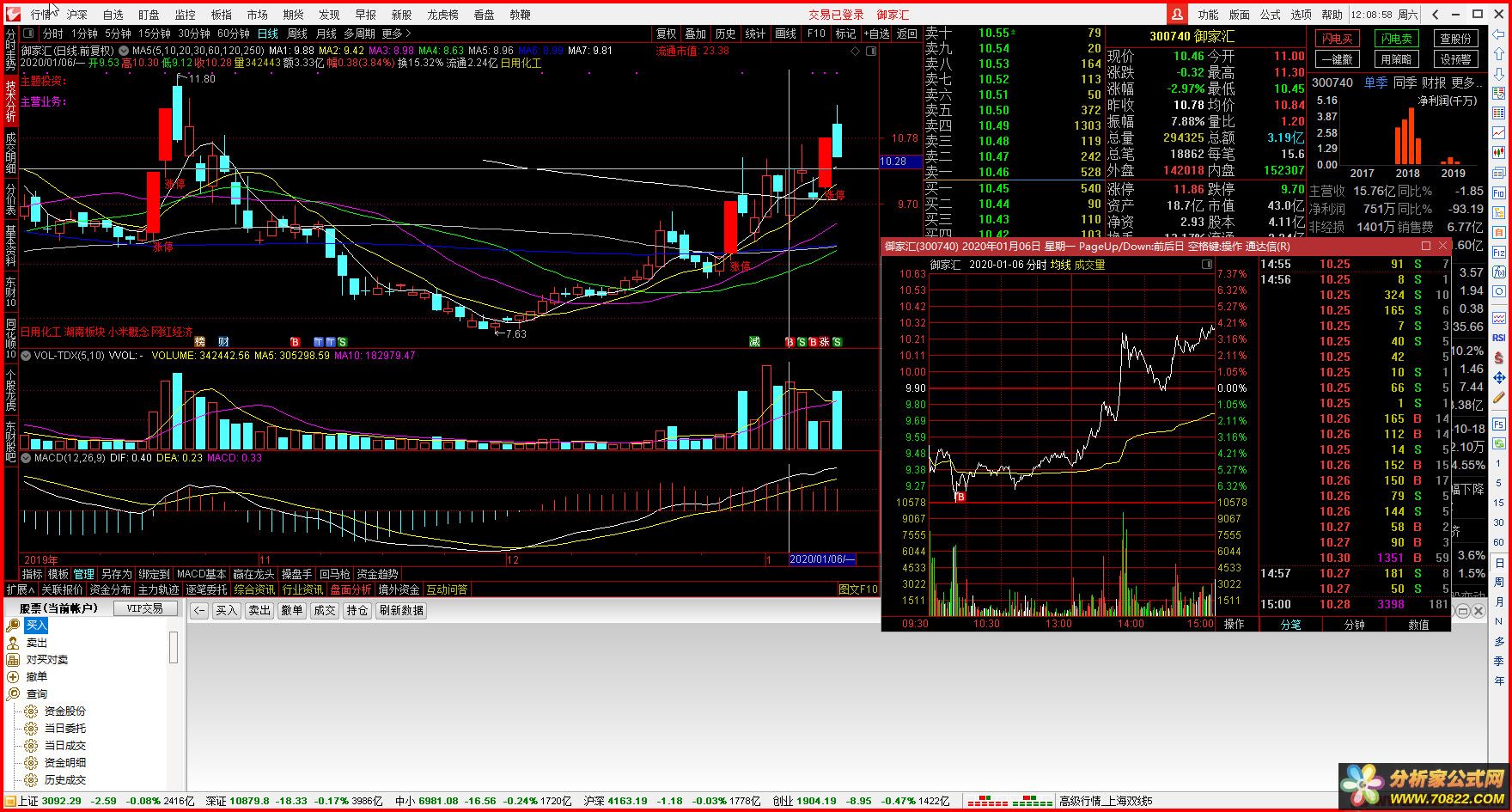Switch to 资金分布 tab
Screen dimensions: 1512x812
click(x=110, y=589)
